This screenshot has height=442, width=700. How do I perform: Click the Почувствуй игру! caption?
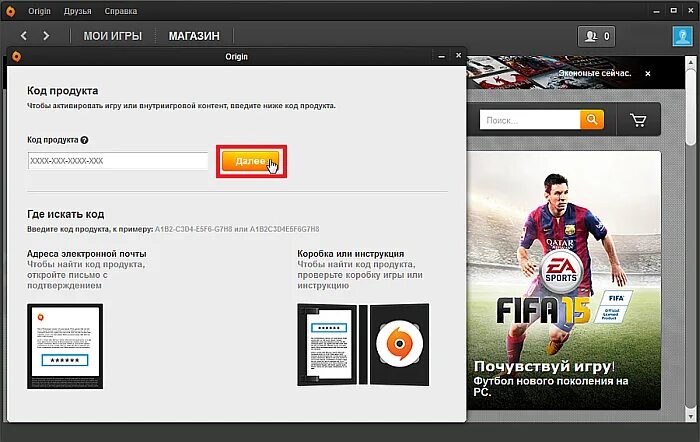point(544,367)
